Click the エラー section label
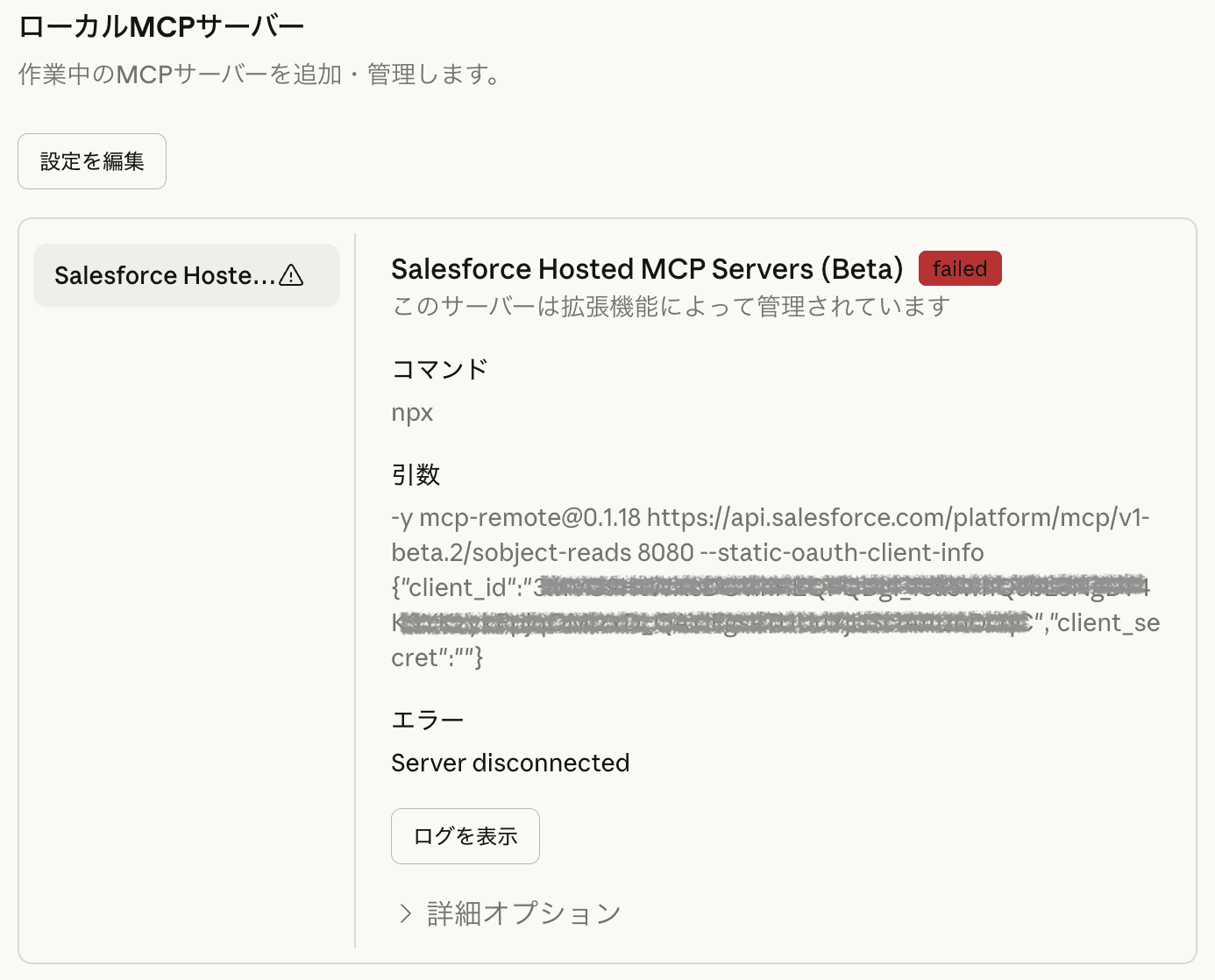Screen dimensions: 1215x980 click(427, 718)
